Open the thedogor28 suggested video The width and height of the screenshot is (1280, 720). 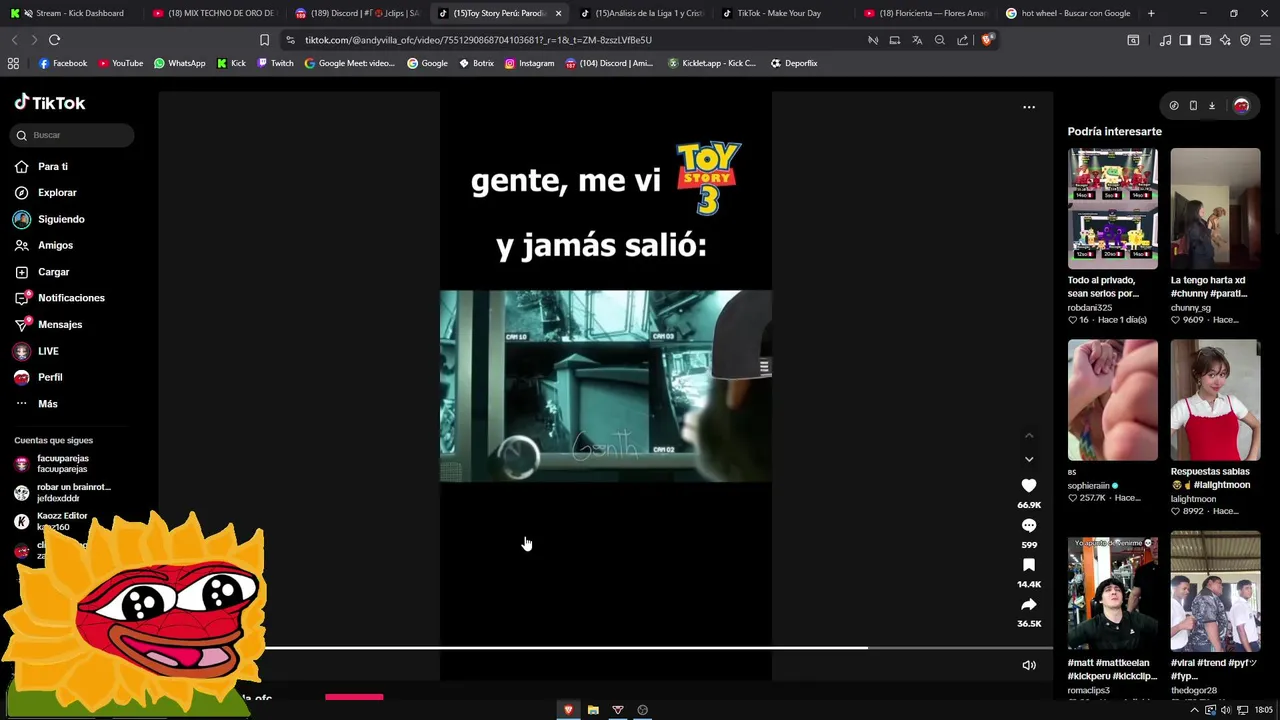[x=1215, y=591]
